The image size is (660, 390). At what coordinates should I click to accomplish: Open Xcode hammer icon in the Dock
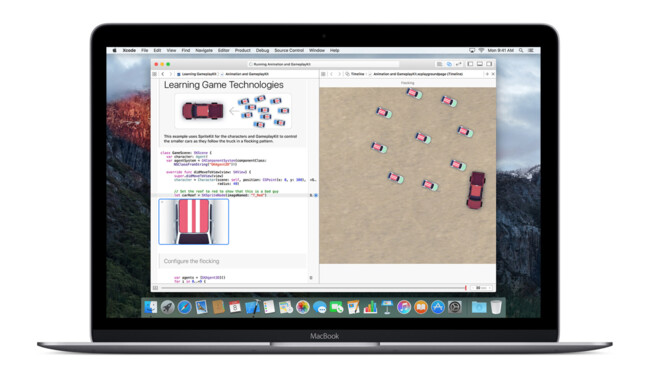point(252,308)
